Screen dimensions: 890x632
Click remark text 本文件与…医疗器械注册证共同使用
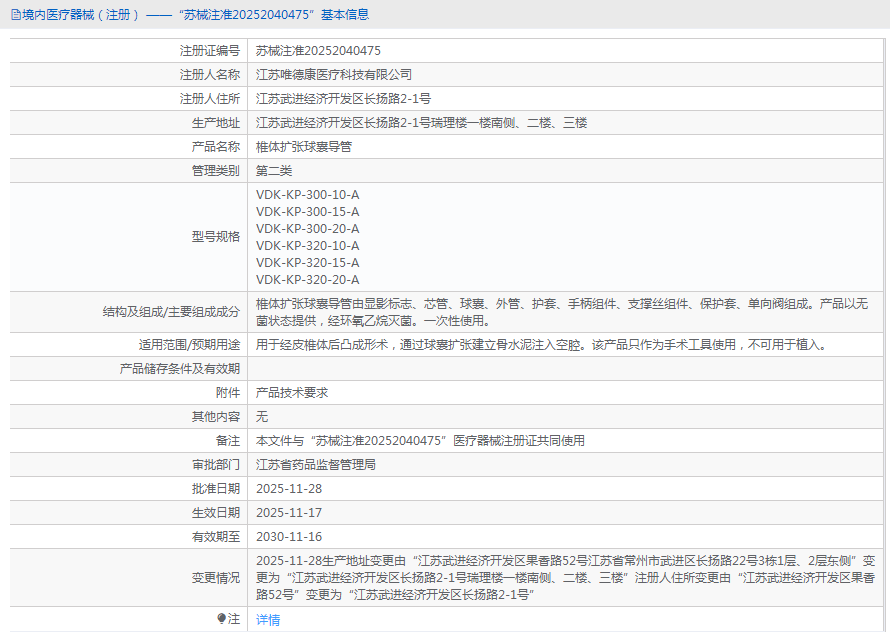coord(420,441)
